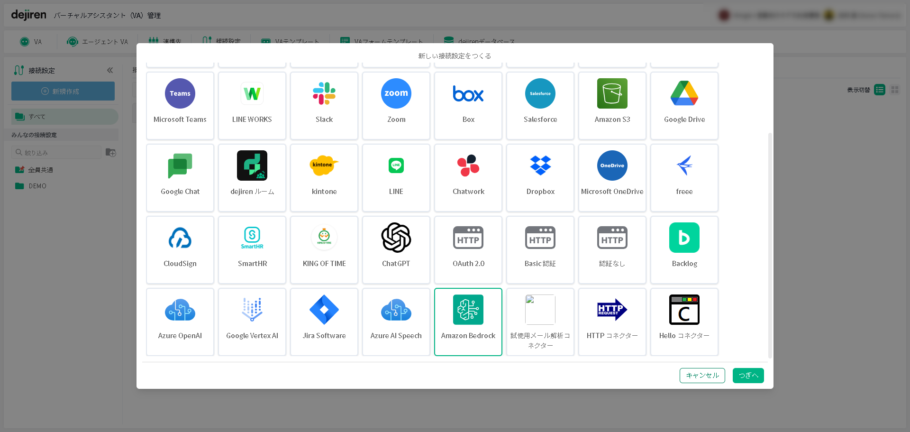
Task: Choose the Basic 認証 HTTP connector
Action: point(540,250)
